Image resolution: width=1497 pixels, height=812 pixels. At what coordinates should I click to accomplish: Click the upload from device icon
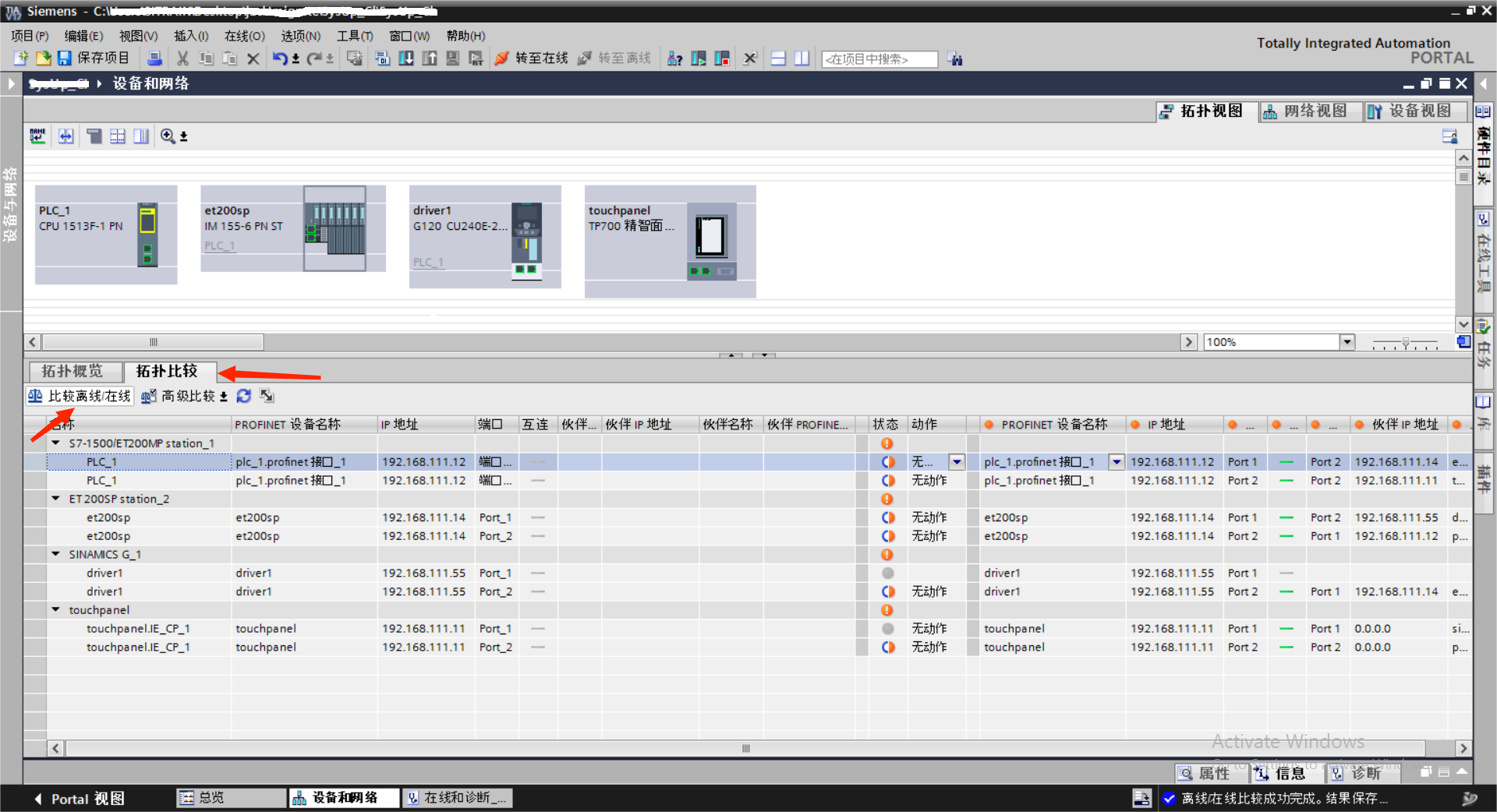pos(430,58)
